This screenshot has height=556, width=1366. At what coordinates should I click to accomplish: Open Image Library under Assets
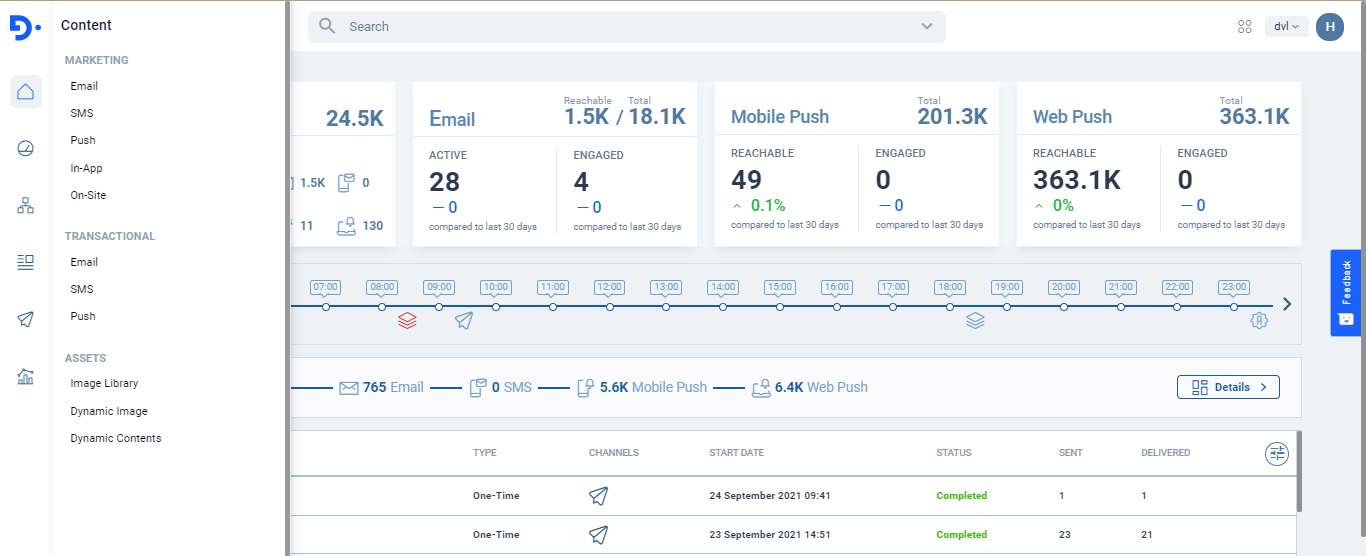104,383
